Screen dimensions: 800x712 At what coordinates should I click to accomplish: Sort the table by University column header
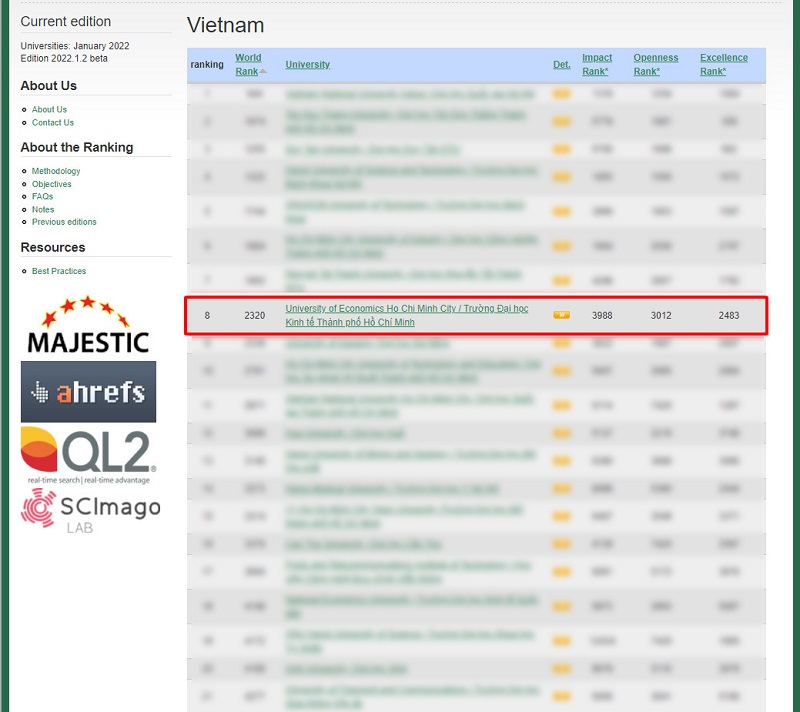click(307, 65)
